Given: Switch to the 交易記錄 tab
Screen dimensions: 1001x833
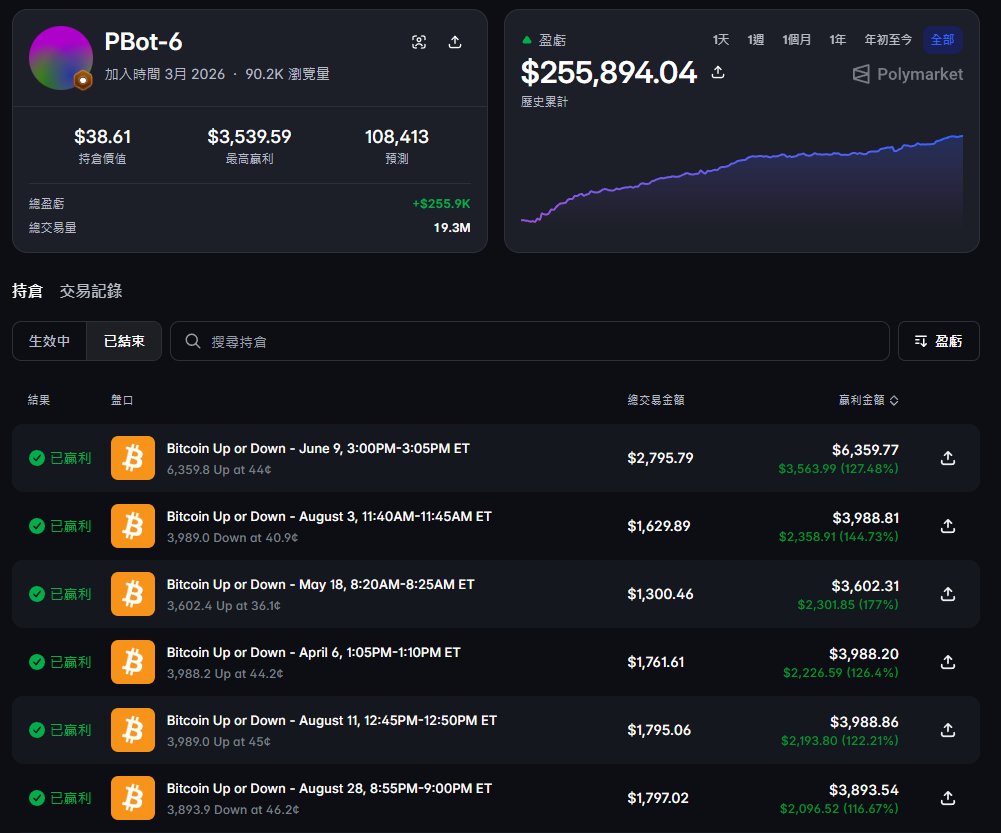Looking at the screenshot, I should point(91,291).
